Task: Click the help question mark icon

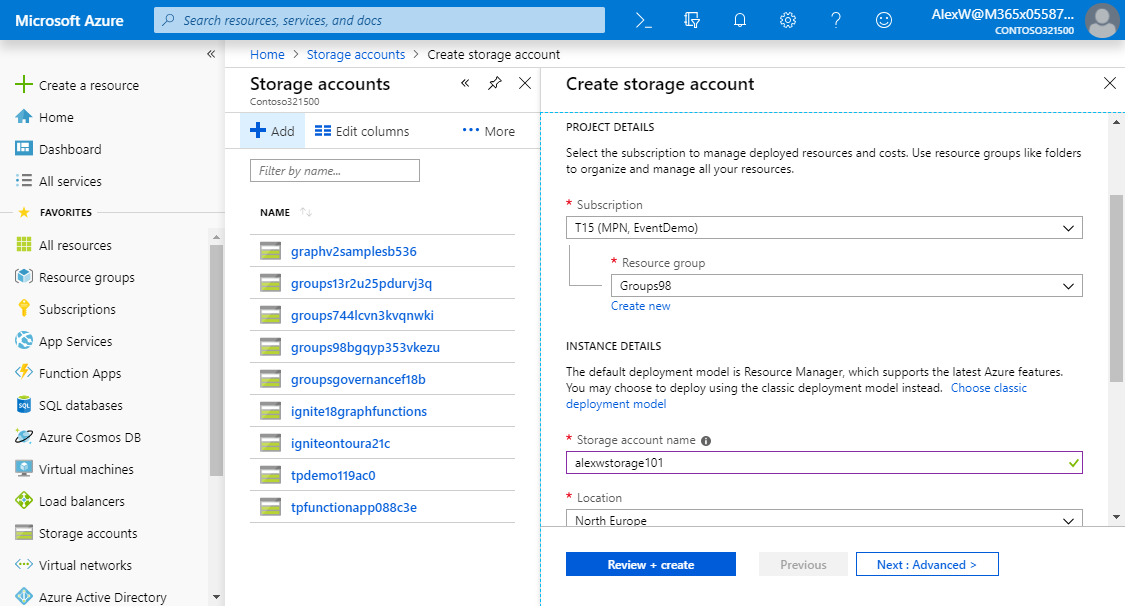Action: tap(836, 20)
